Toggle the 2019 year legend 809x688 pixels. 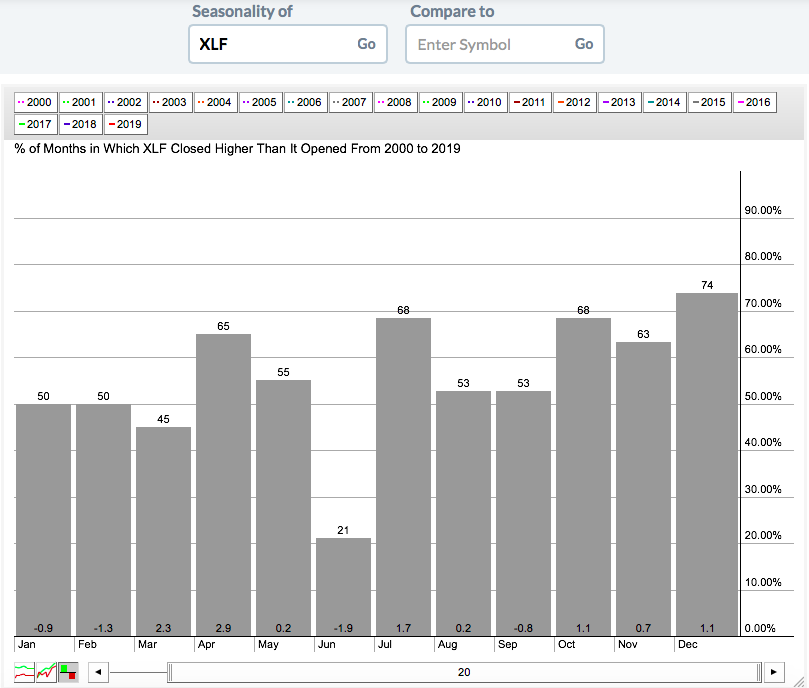125,124
